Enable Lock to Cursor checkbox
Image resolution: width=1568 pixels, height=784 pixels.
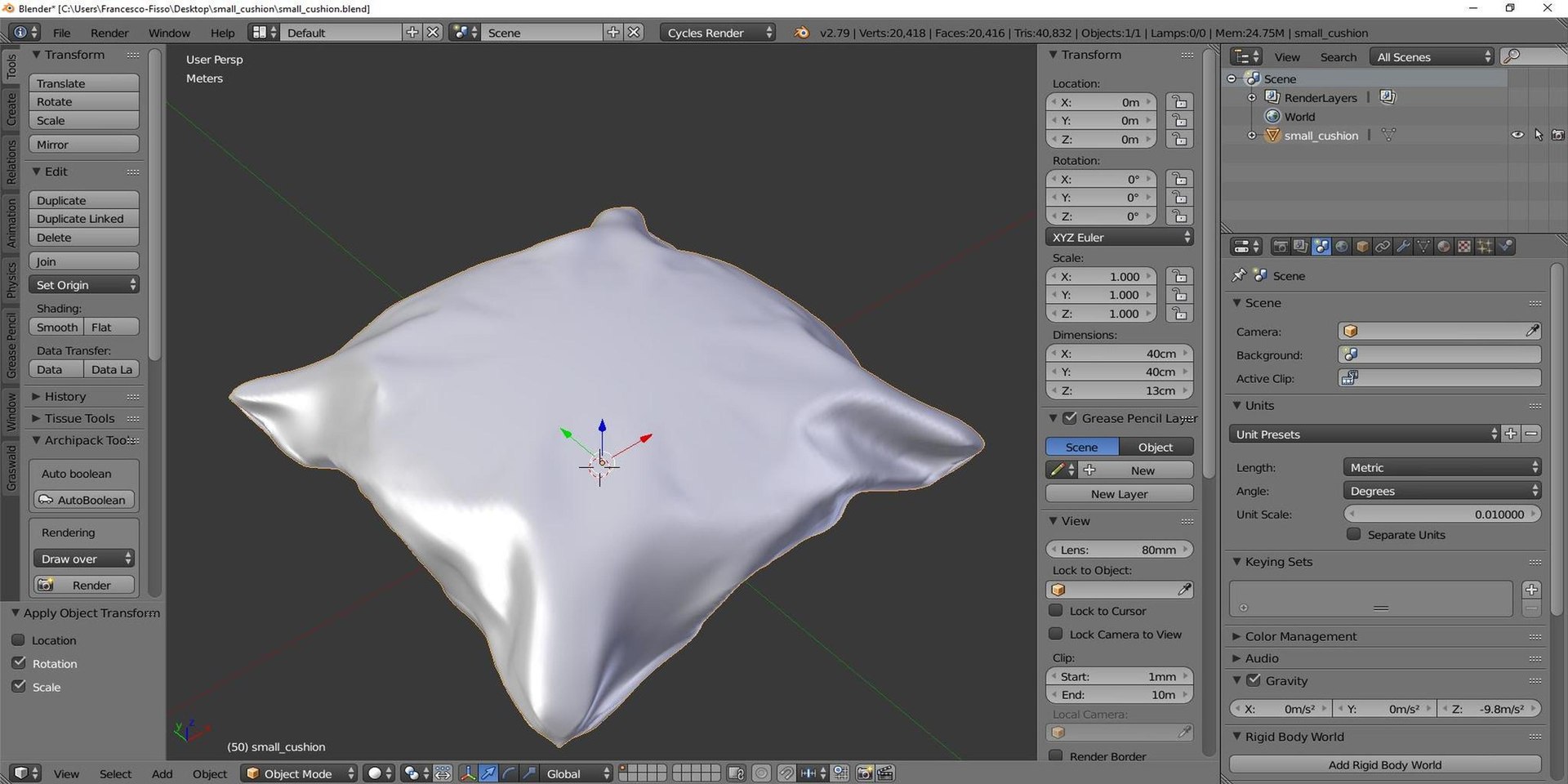tap(1056, 610)
